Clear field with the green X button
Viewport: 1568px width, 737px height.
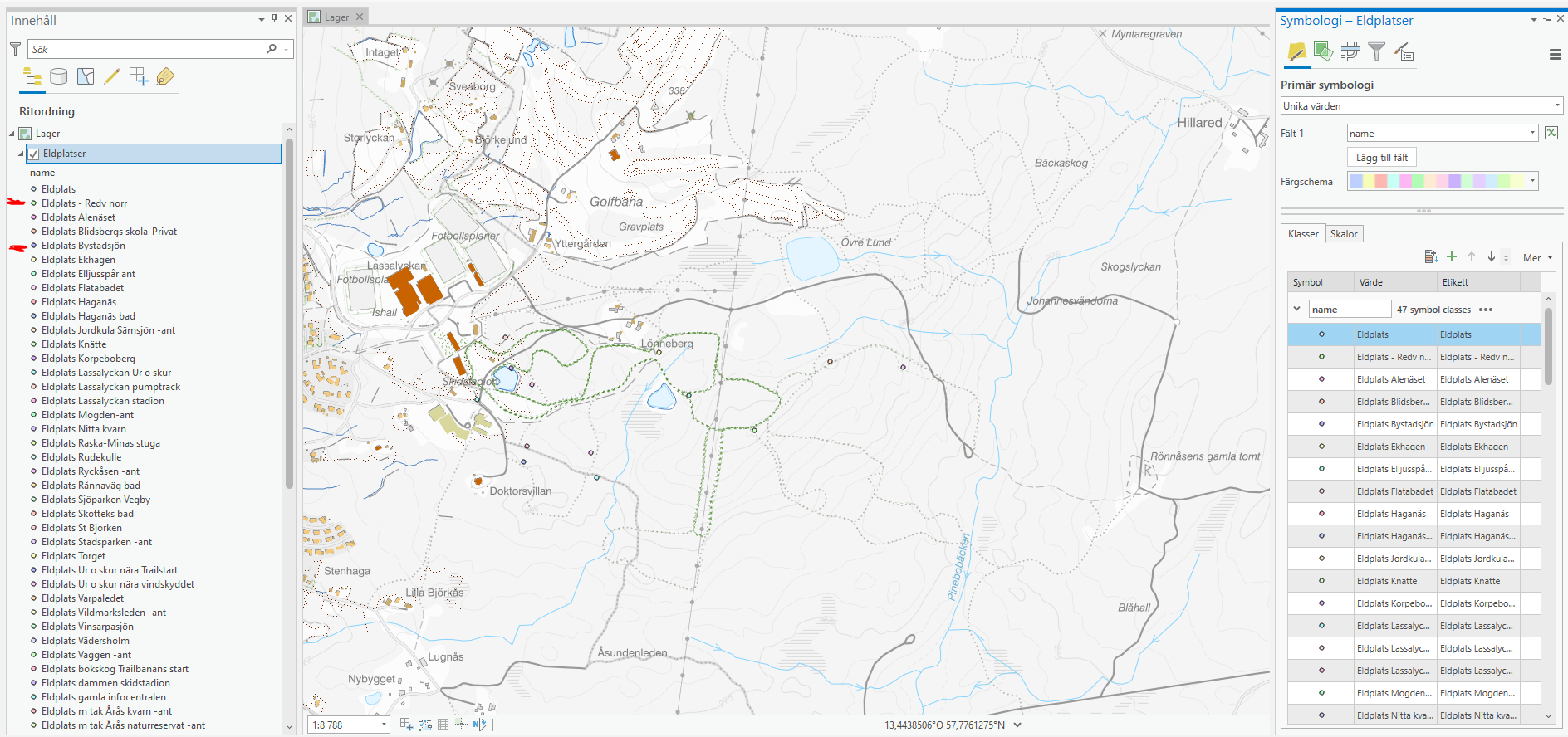[1551, 133]
